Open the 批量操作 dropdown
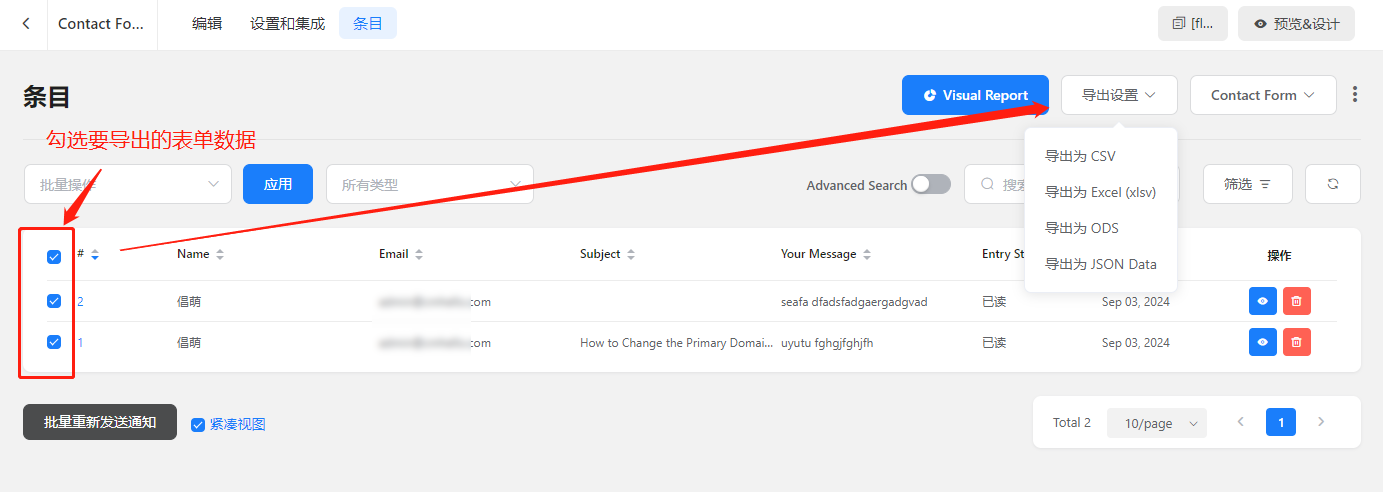This screenshot has height=492, width=1383. 128,184
